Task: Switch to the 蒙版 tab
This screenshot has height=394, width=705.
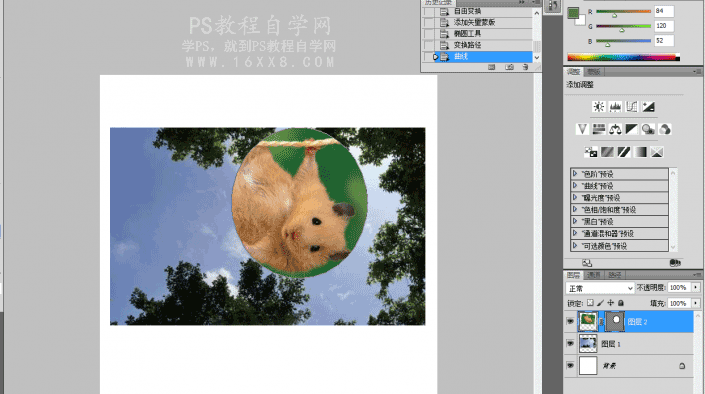Action: click(593, 72)
